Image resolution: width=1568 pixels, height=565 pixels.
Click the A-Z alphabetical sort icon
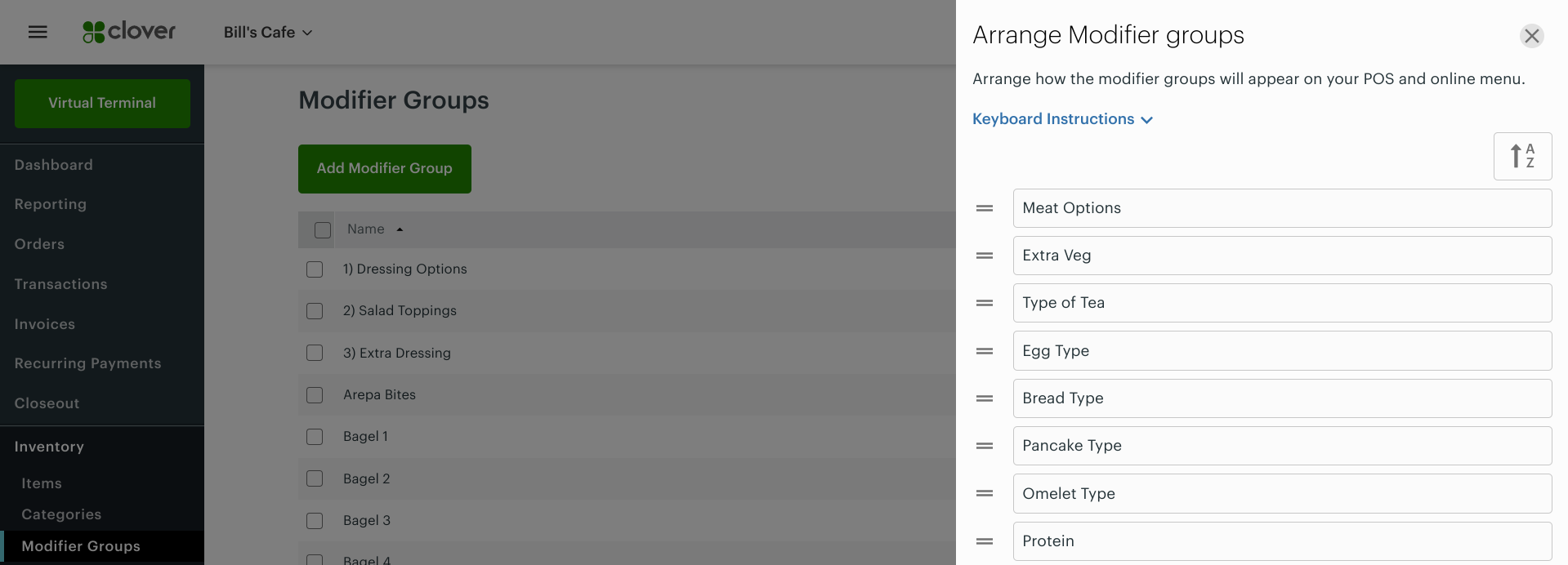click(1522, 156)
